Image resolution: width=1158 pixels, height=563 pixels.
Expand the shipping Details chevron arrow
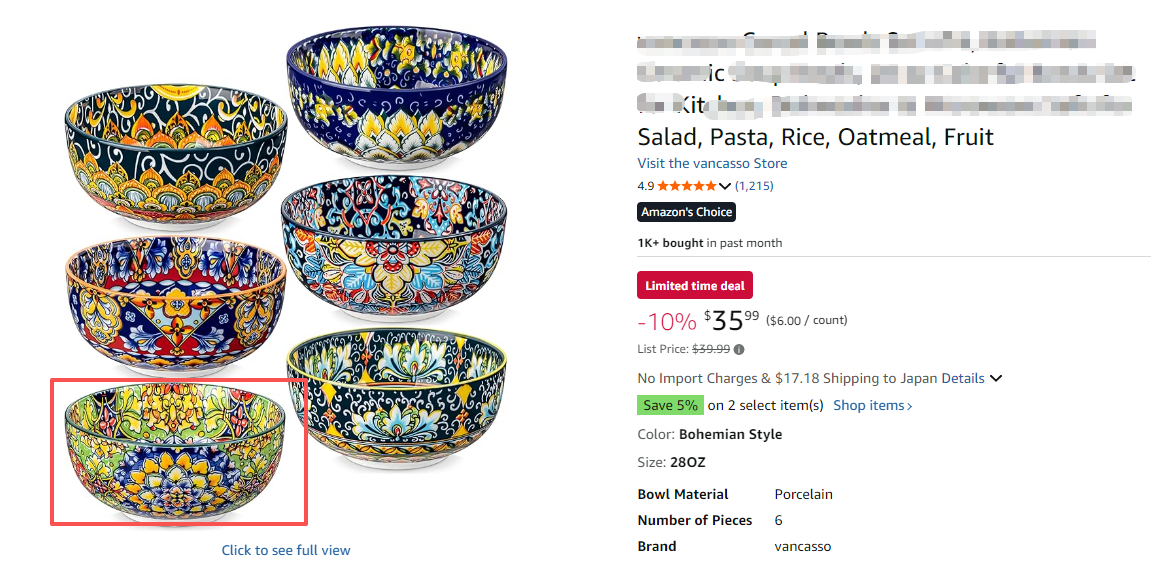pyautogui.click(x=996, y=379)
